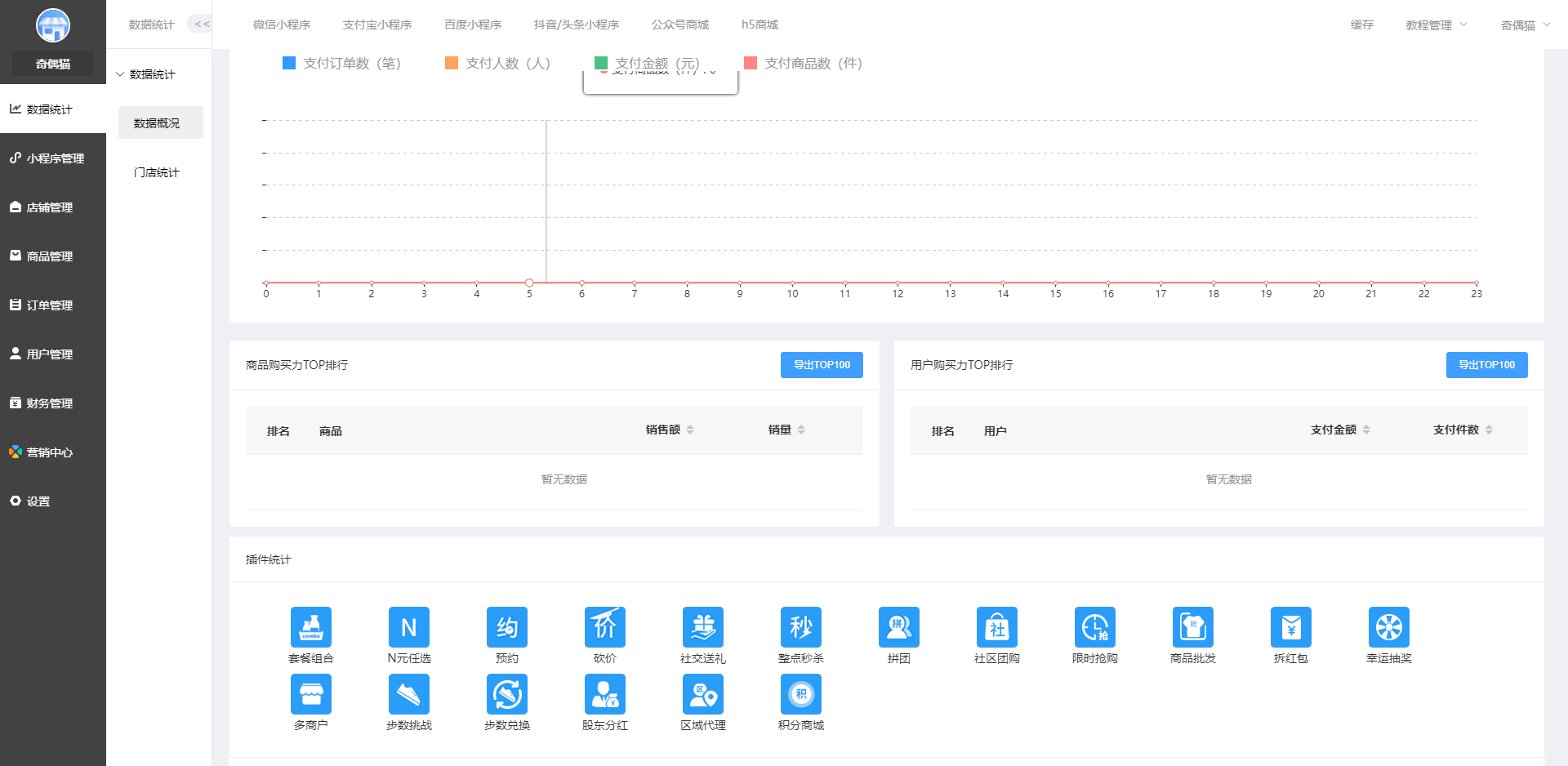Image resolution: width=1568 pixels, height=766 pixels.
Task: Open the 拆红包 red envelope icon
Action: tap(1290, 627)
